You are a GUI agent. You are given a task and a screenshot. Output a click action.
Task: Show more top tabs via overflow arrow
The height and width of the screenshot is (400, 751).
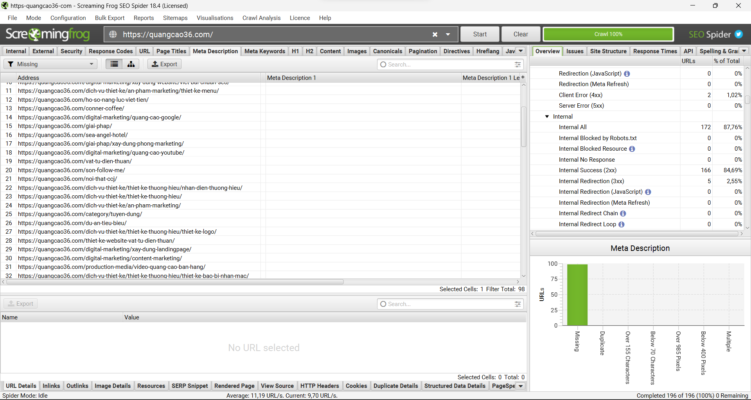coord(522,50)
